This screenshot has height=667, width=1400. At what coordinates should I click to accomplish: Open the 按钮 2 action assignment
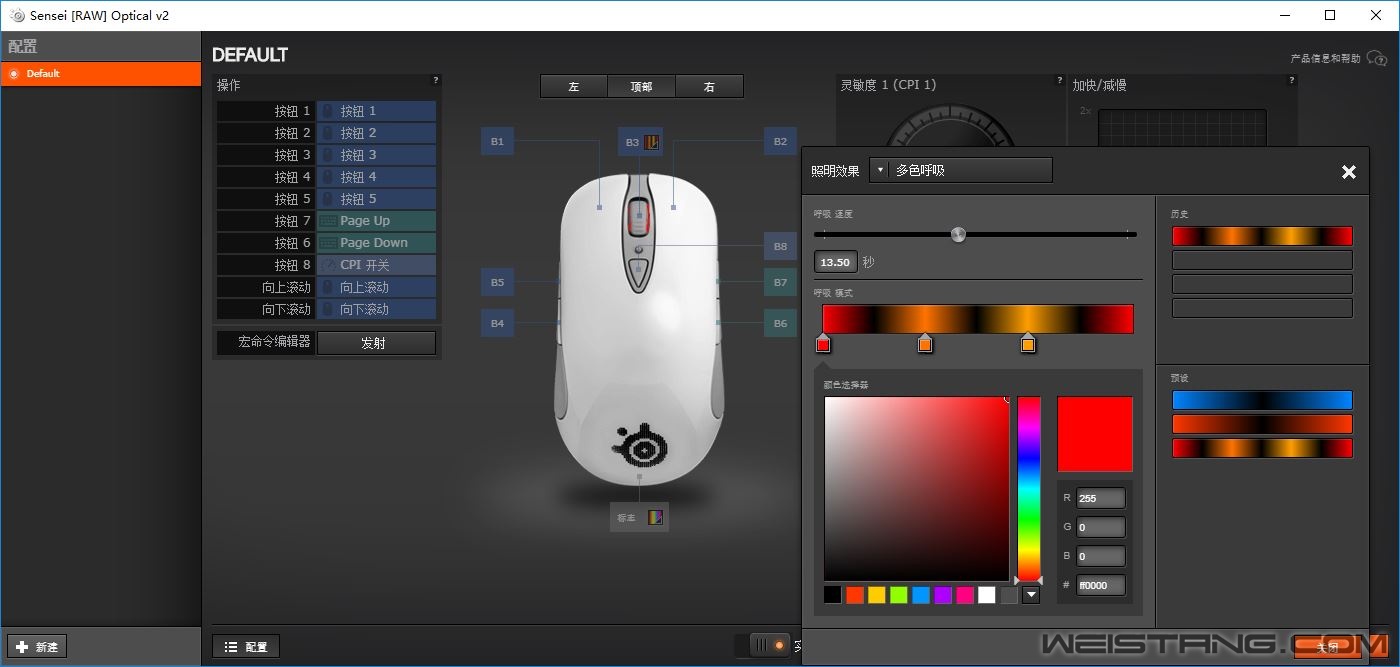pyautogui.click(x=377, y=133)
